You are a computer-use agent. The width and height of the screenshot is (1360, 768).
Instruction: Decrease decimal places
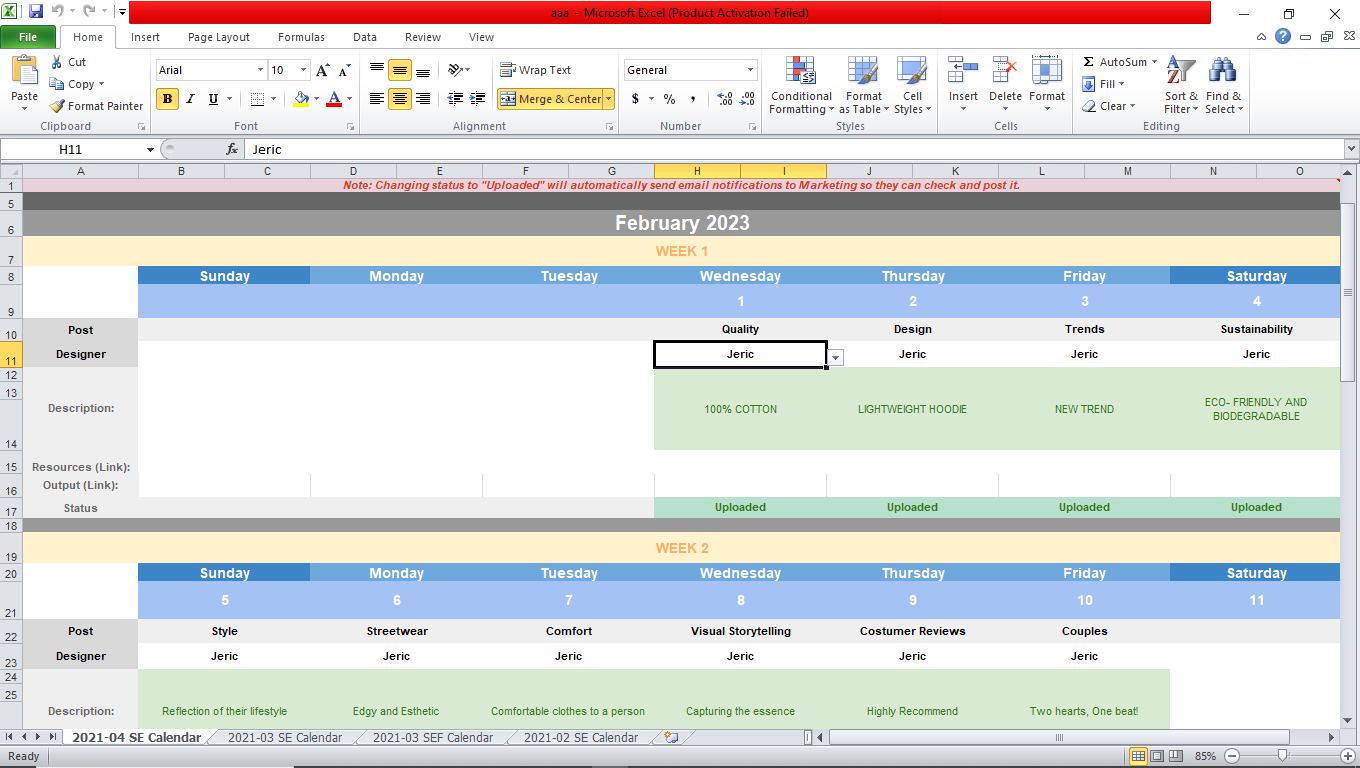(748, 99)
